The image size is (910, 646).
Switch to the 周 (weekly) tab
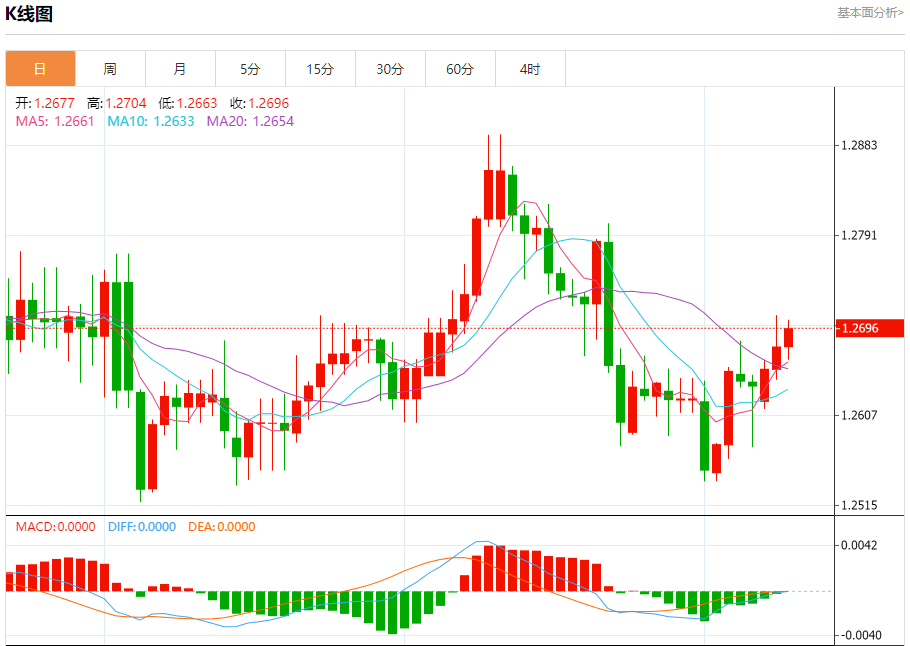(110, 69)
